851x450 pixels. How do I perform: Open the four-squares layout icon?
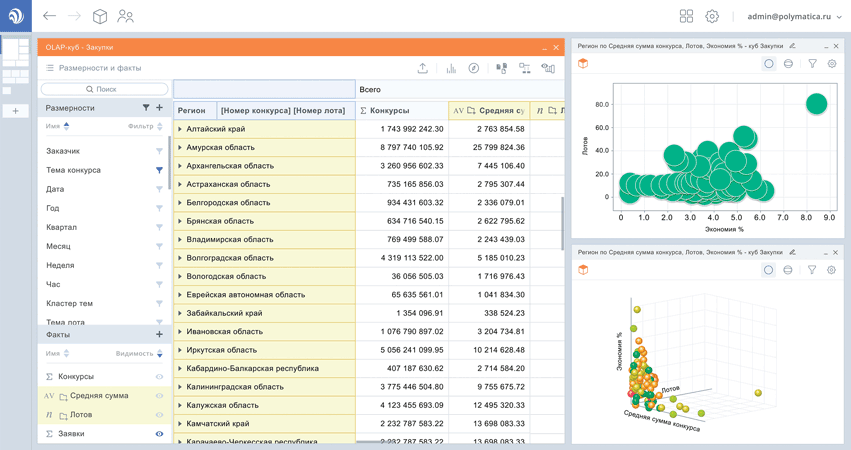(686, 16)
